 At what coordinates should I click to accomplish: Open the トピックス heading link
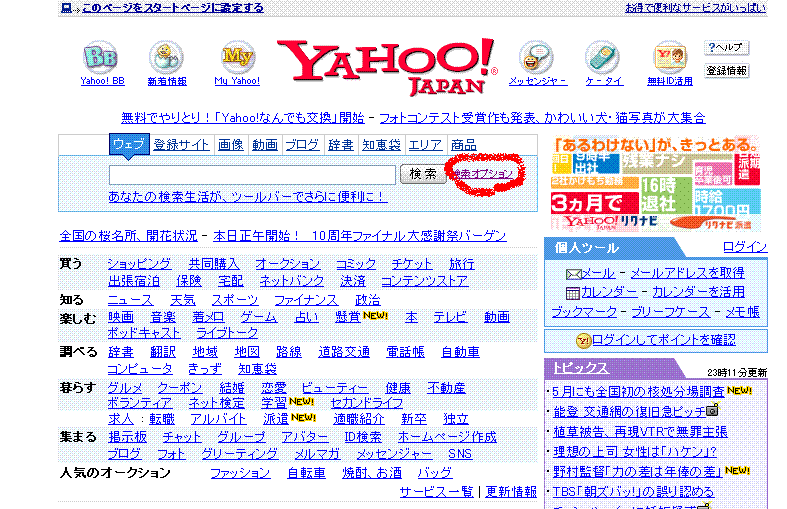point(581,368)
